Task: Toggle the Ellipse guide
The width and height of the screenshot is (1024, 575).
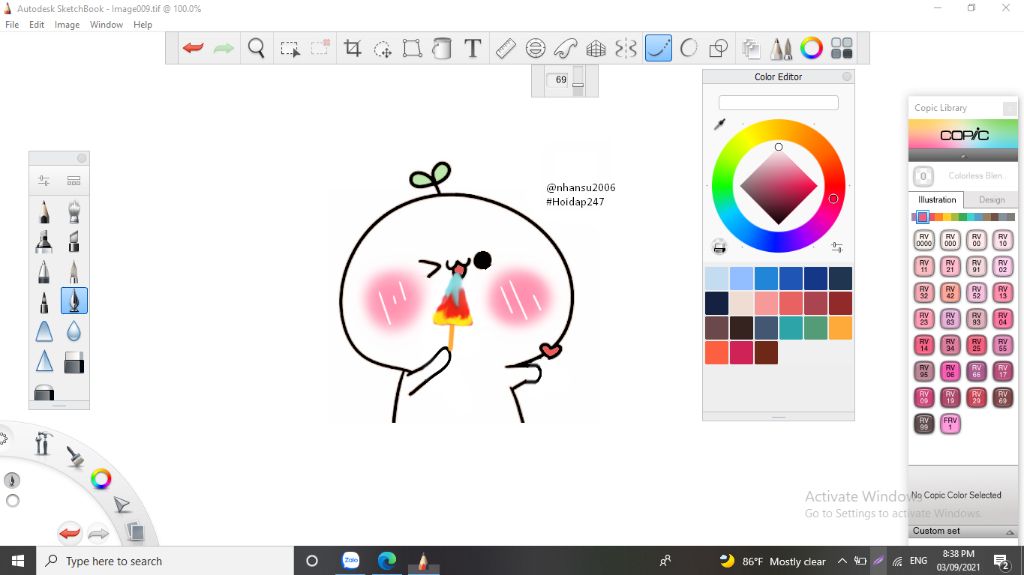Action: [536, 48]
